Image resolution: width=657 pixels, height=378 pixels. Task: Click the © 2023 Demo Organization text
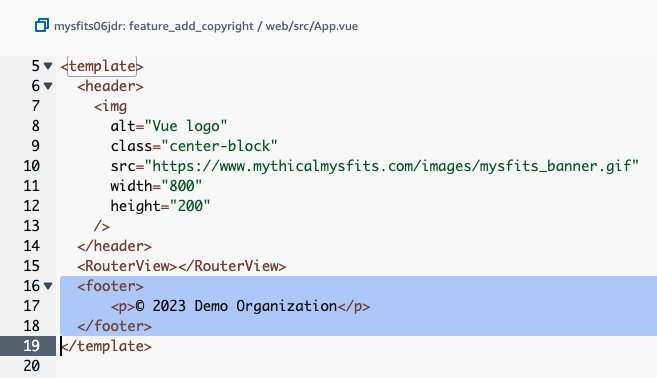point(236,306)
